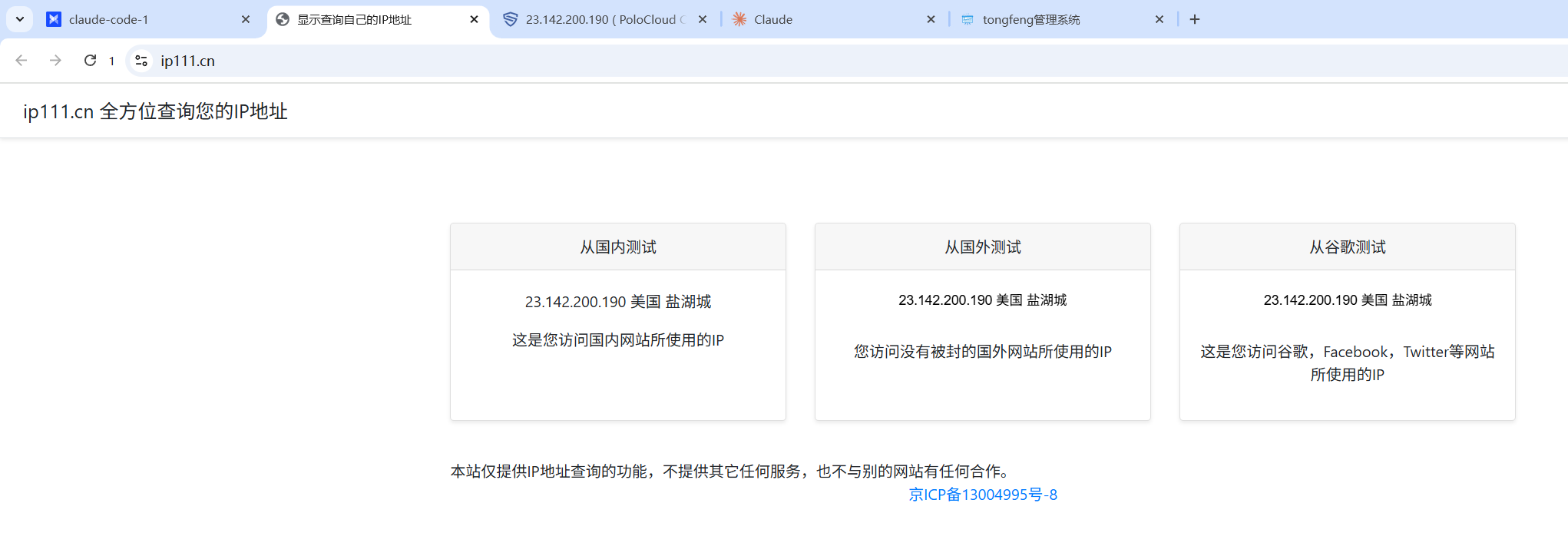
Task: Open a new browser tab
Action: 1195,19
